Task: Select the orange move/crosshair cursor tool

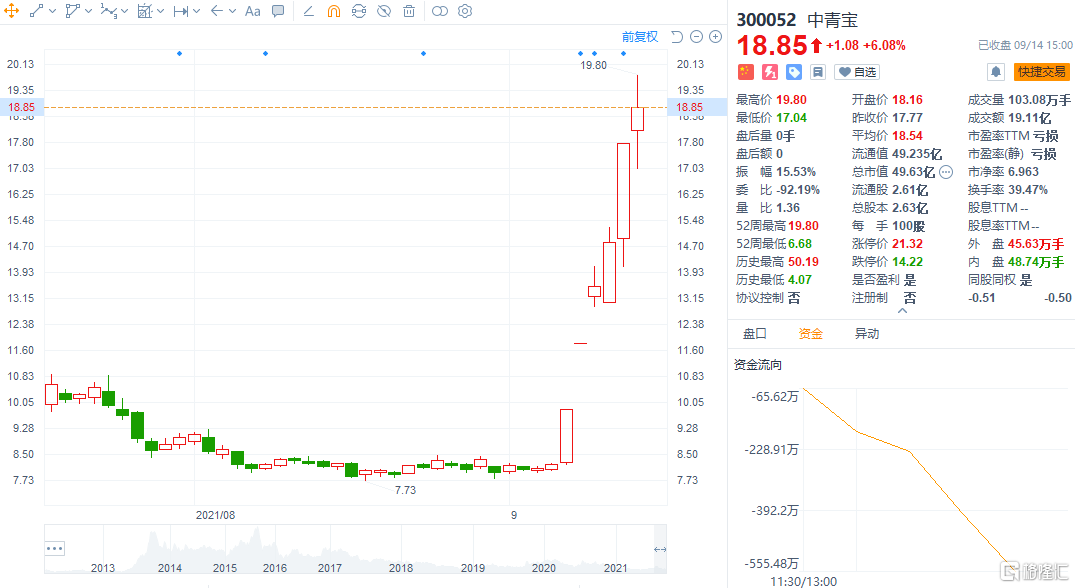Action: click(12, 11)
